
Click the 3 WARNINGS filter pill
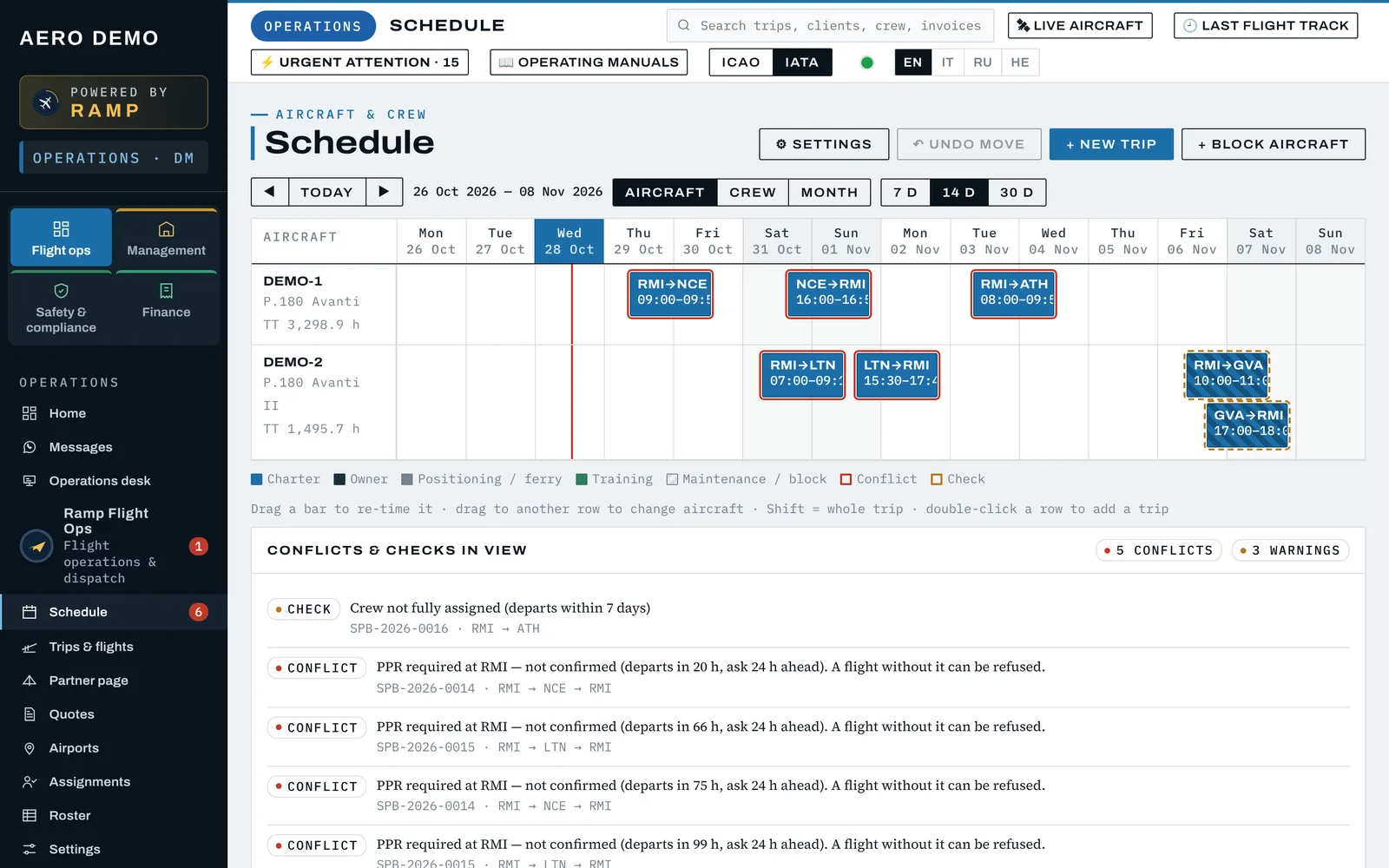point(1290,550)
